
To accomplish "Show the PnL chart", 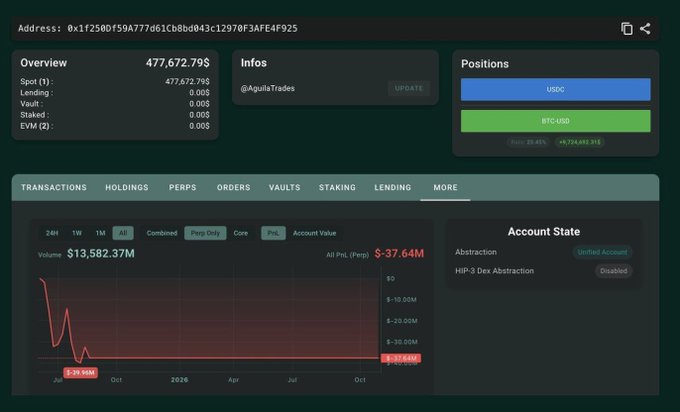I will click(x=273, y=233).
